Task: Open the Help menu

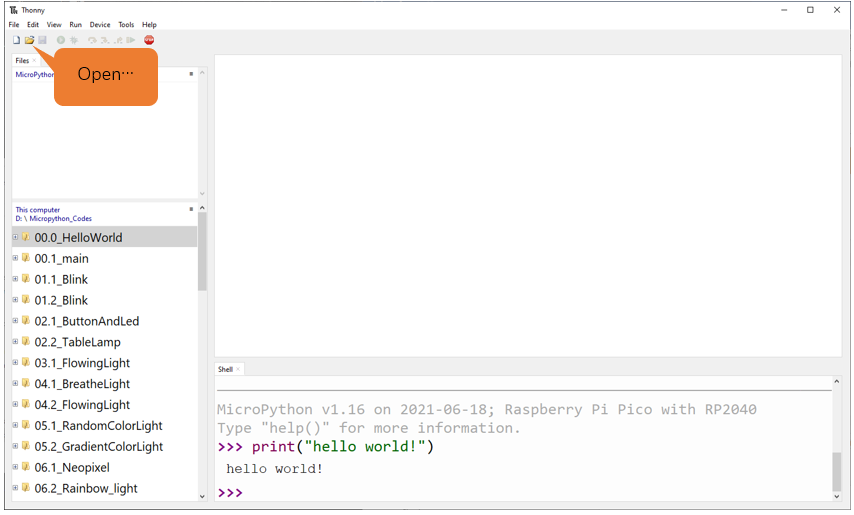Action: (x=149, y=24)
